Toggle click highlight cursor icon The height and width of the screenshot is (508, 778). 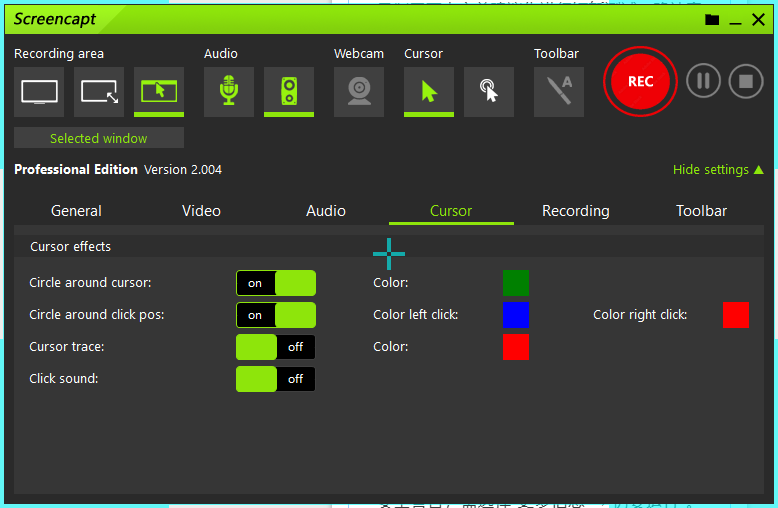[x=489, y=92]
